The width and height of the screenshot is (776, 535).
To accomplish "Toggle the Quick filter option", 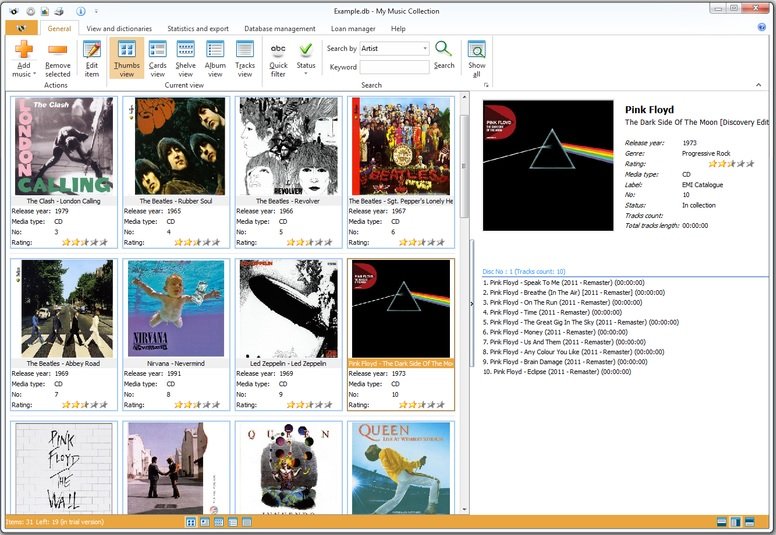I will [x=278, y=58].
